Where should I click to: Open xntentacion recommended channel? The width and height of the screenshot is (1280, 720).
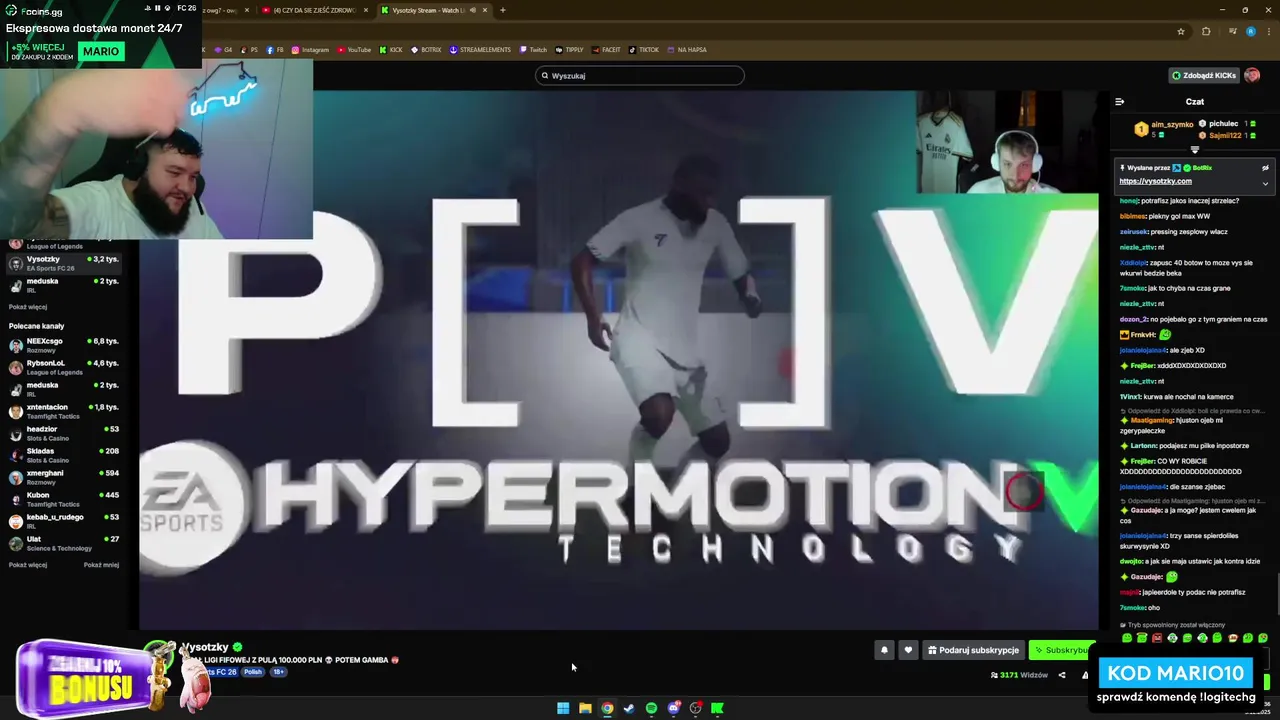(66, 411)
